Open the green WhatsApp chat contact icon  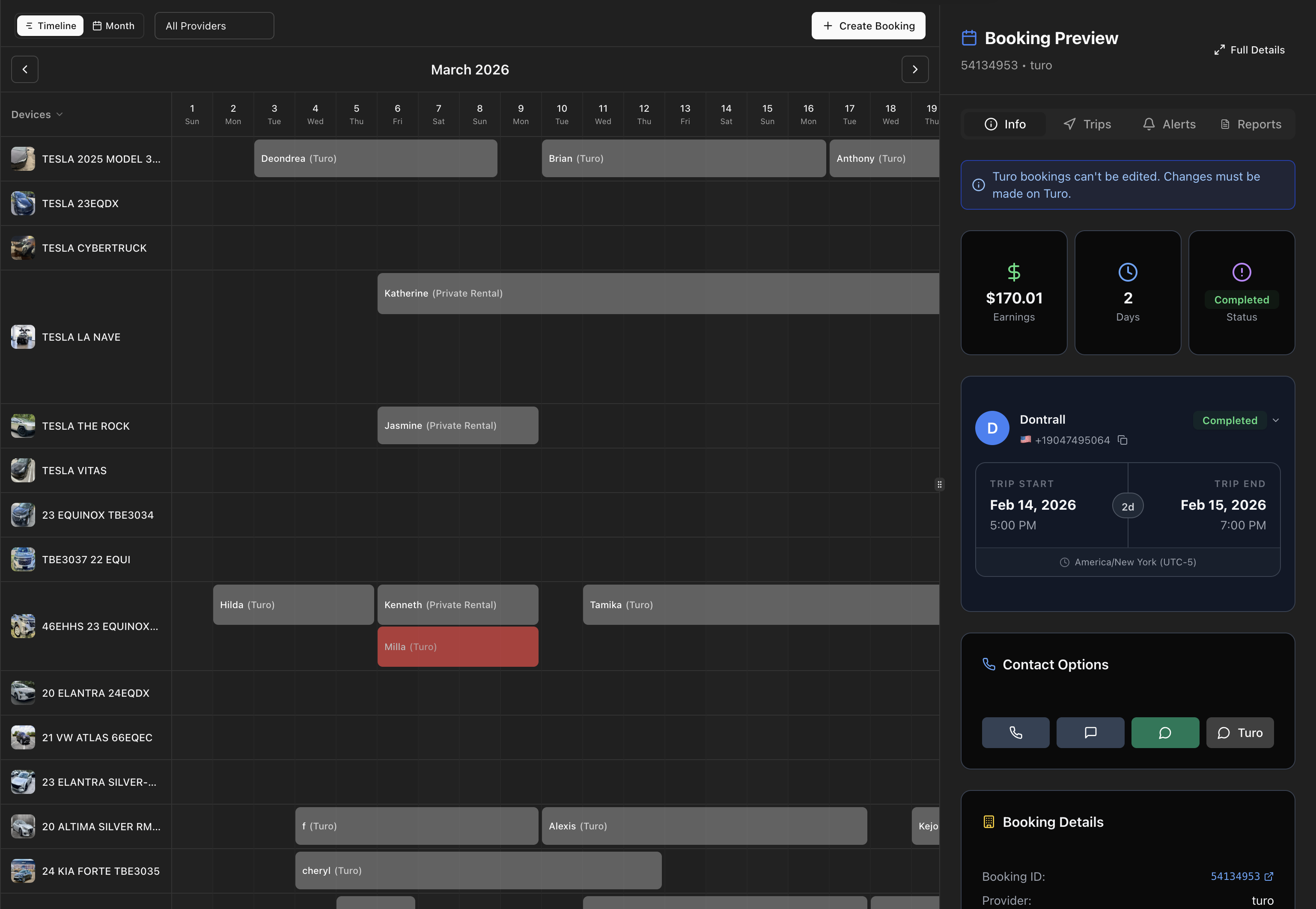coord(1165,732)
